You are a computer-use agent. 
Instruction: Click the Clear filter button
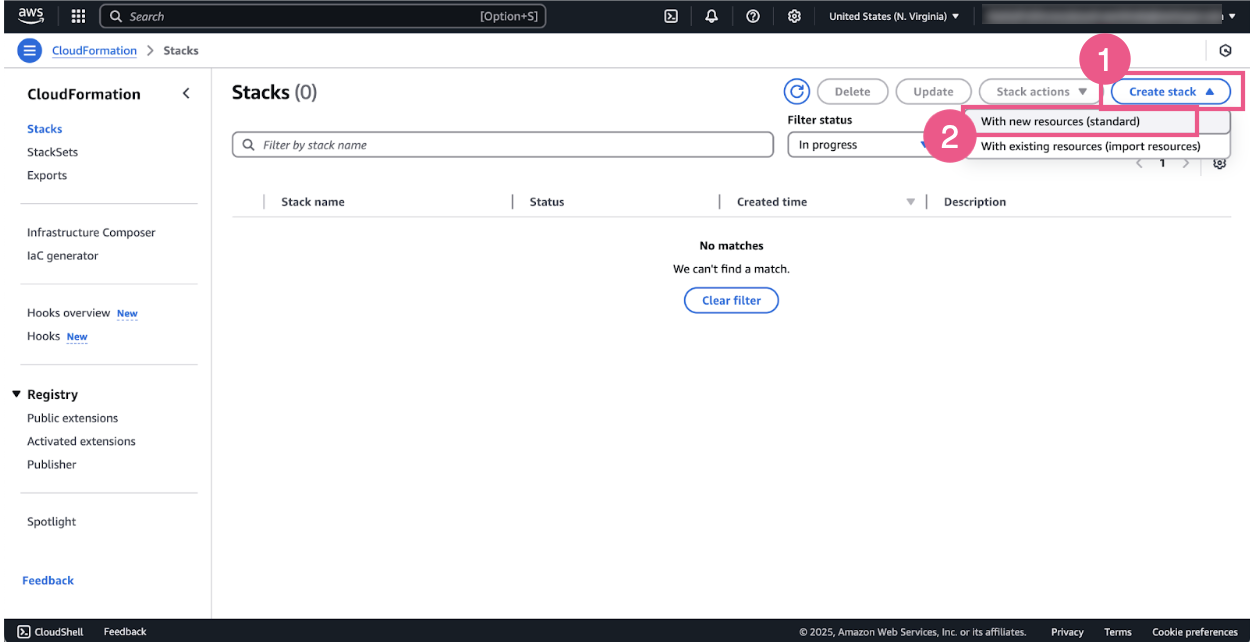(x=731, y=300)
